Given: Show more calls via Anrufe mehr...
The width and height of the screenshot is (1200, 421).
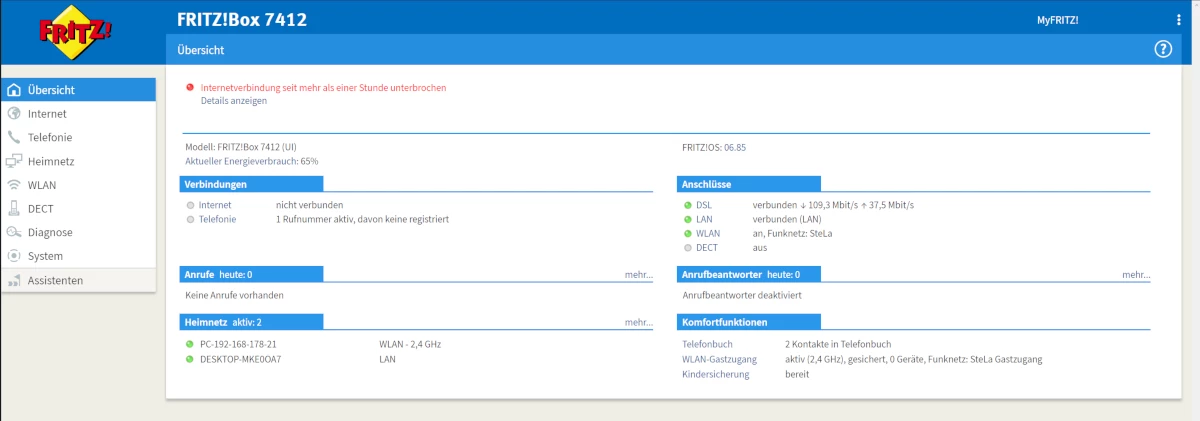Looking at the screenshot, I should [x=639, y=274].
